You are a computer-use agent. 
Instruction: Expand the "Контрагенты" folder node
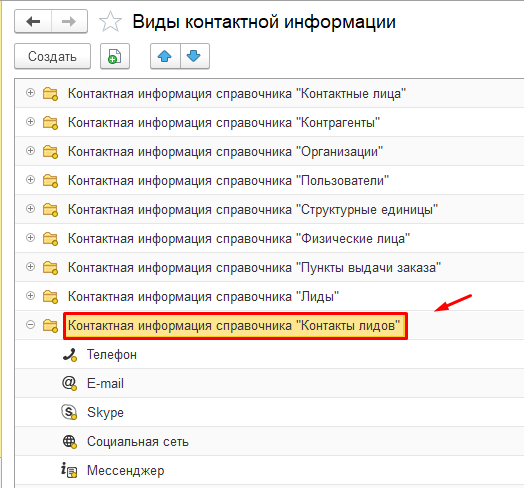(30, 122)
